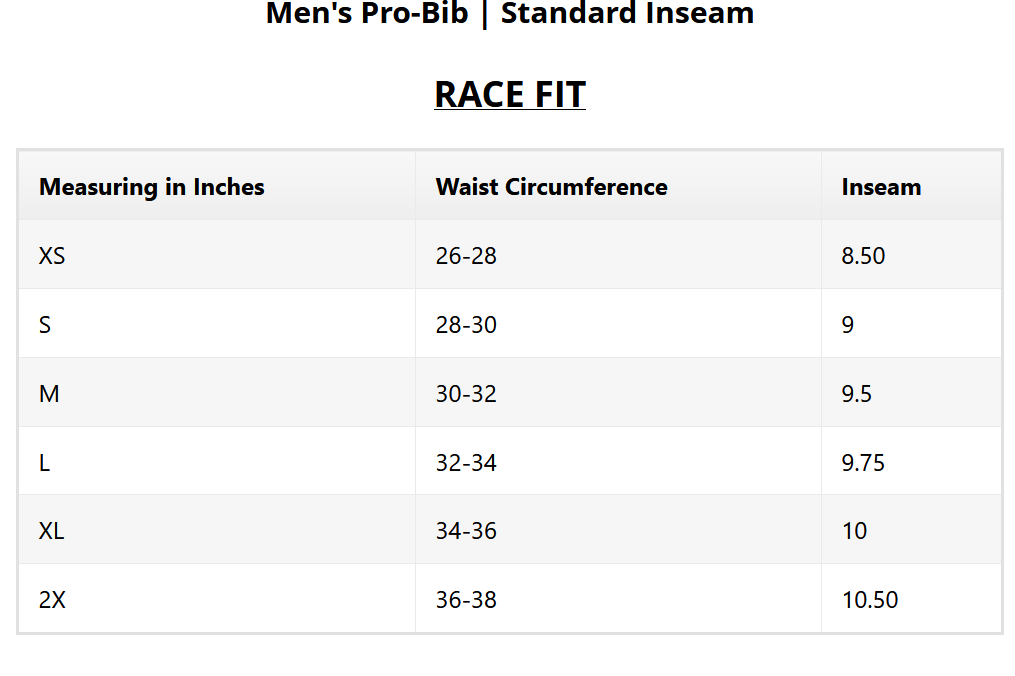
Task: Click the 9.5 inseam value
Action: pyautogui.click(x=857, y=394)
